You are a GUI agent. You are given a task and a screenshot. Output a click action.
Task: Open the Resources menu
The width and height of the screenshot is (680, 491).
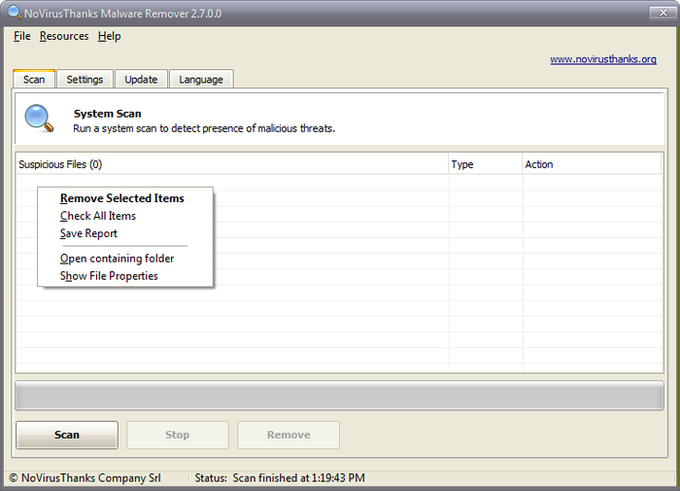[64, 36]
